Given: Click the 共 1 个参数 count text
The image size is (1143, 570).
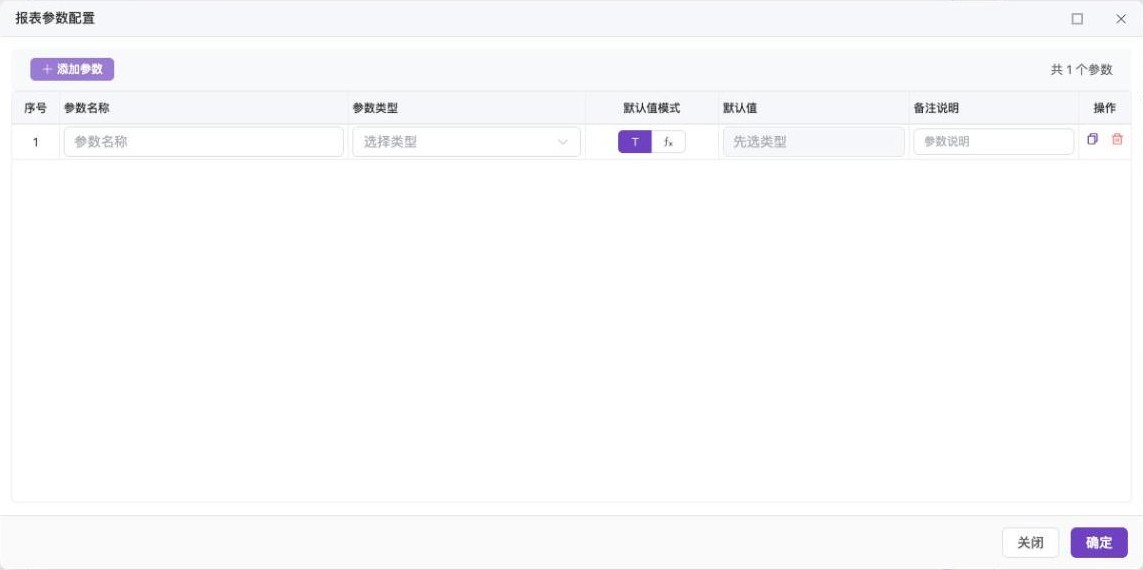Looking at the screenshot, I should [1081, 70].
